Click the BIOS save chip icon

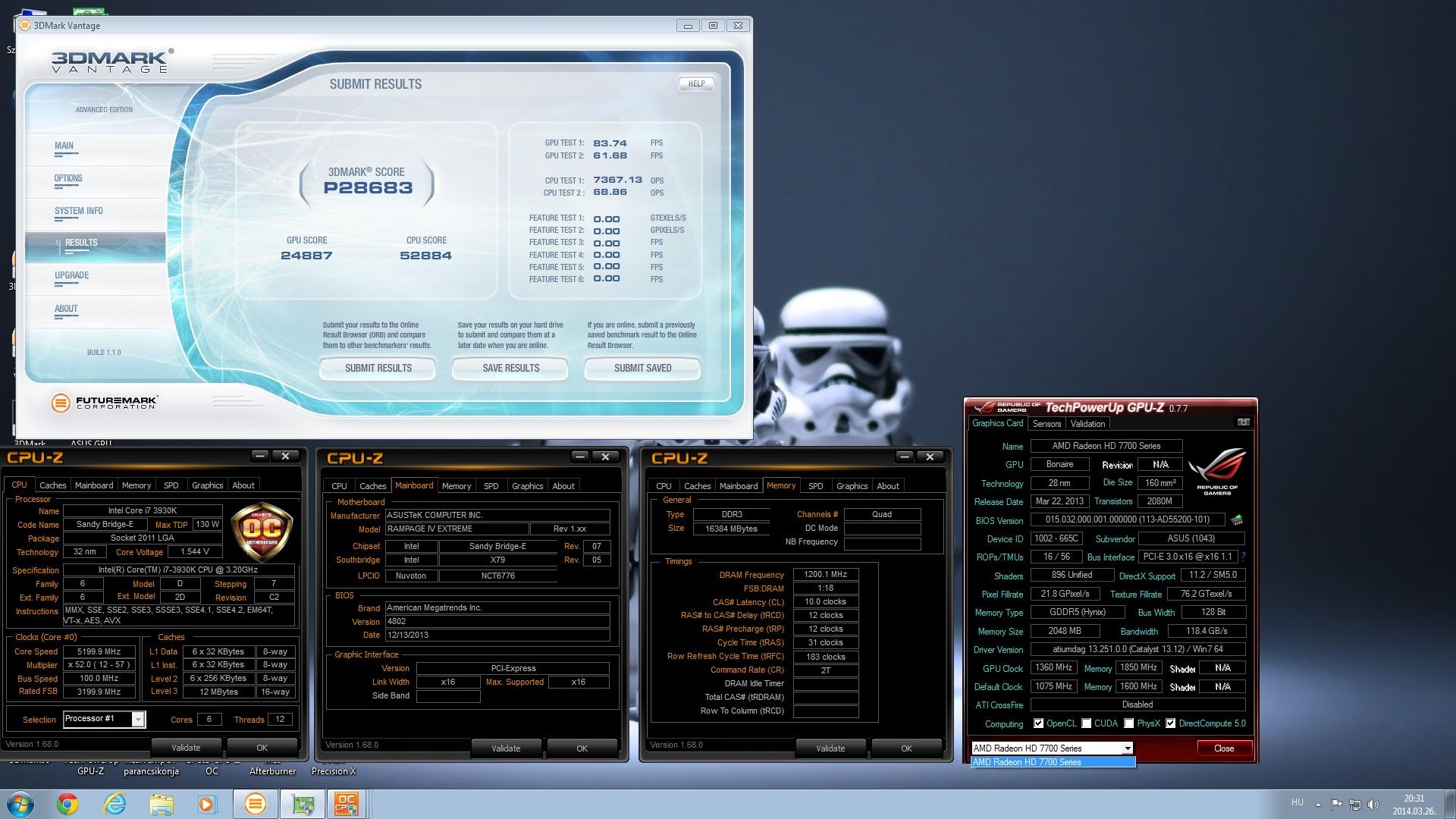click(1237, 520)
